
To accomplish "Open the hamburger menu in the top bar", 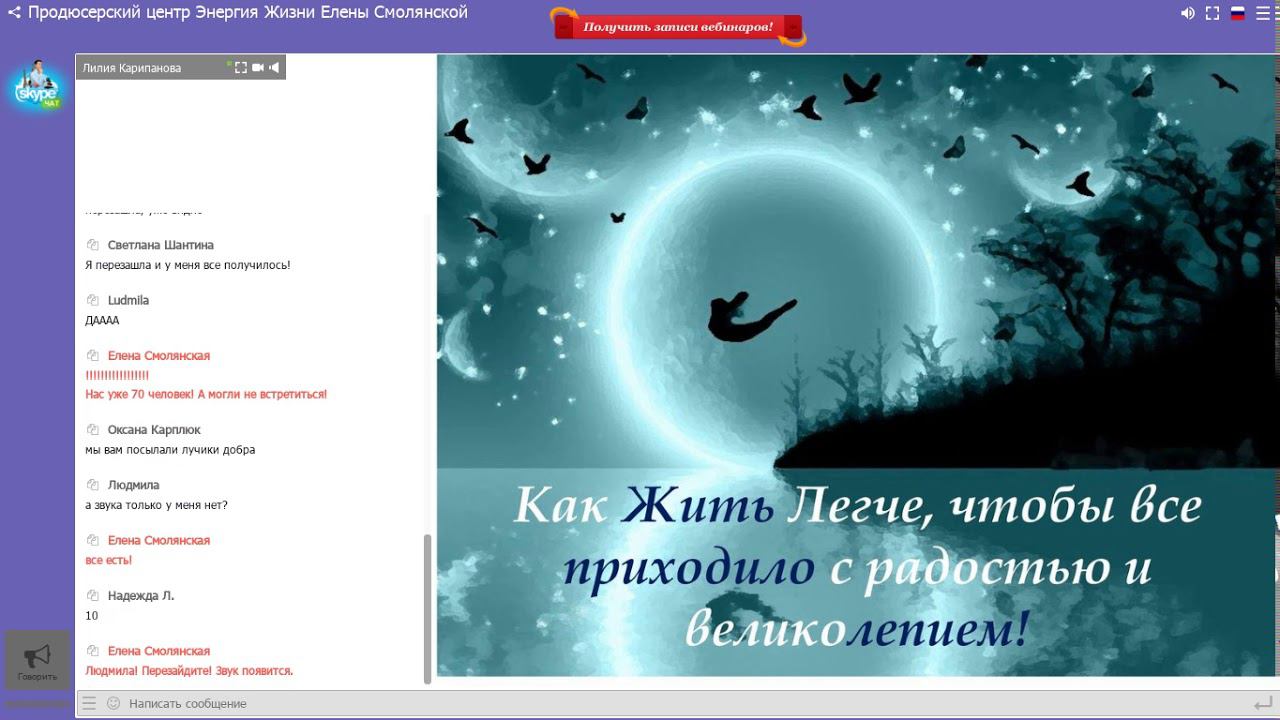I will [1262, 13].
